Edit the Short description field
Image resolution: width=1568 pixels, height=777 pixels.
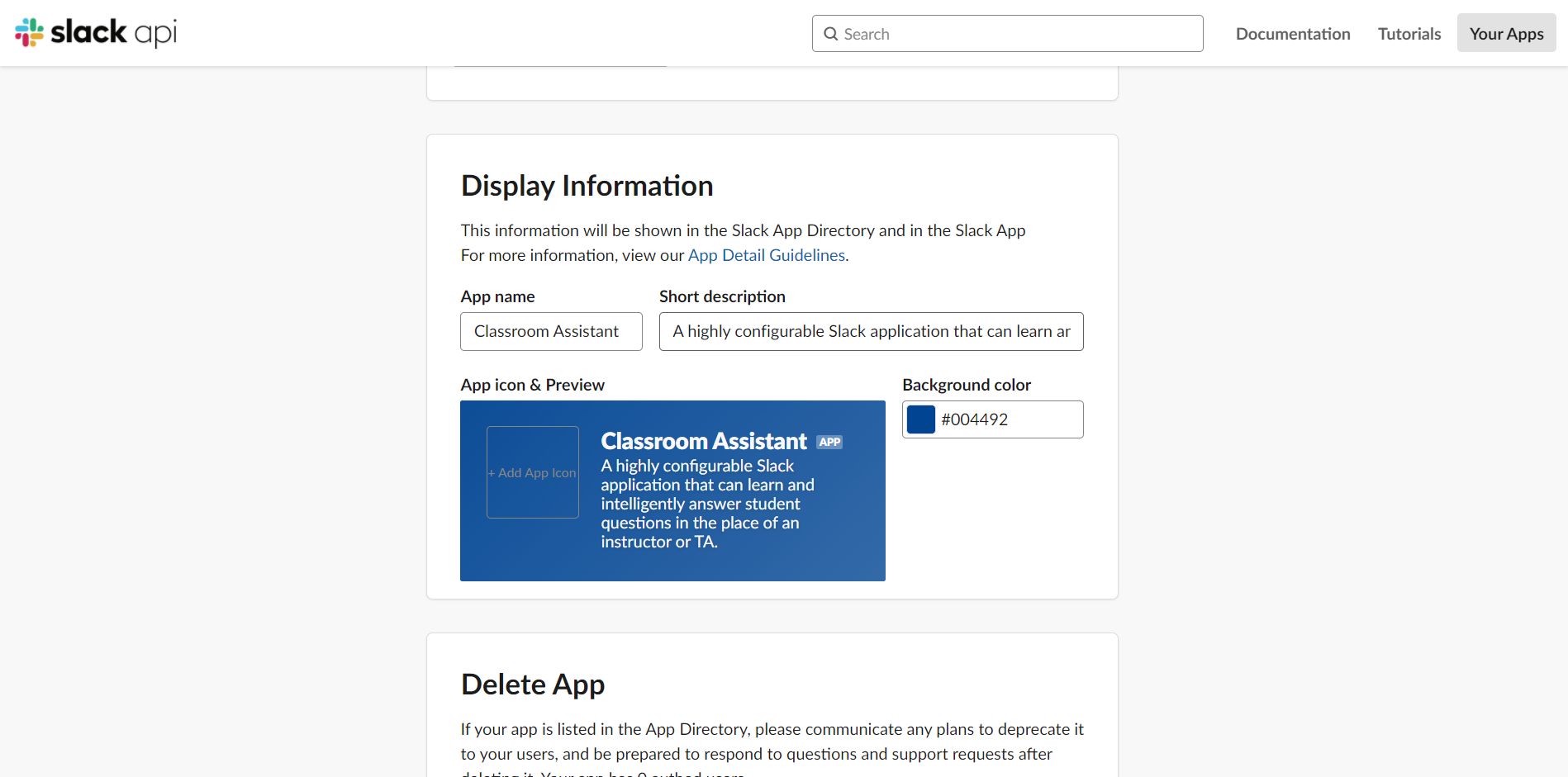871,331
